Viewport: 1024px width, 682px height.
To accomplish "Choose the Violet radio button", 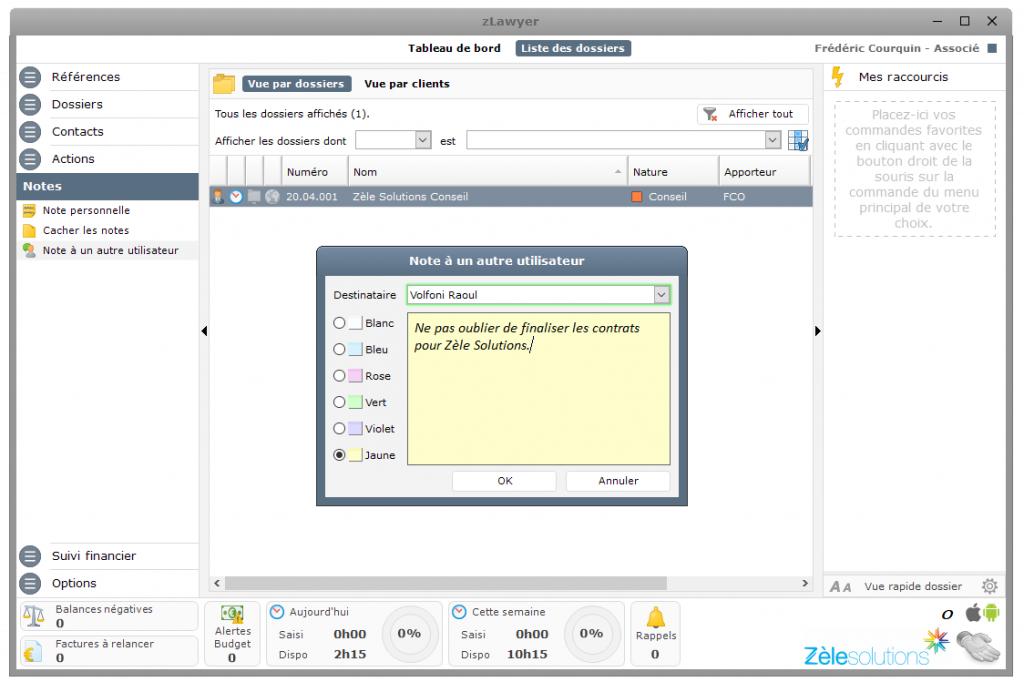I will coord(340,429).
